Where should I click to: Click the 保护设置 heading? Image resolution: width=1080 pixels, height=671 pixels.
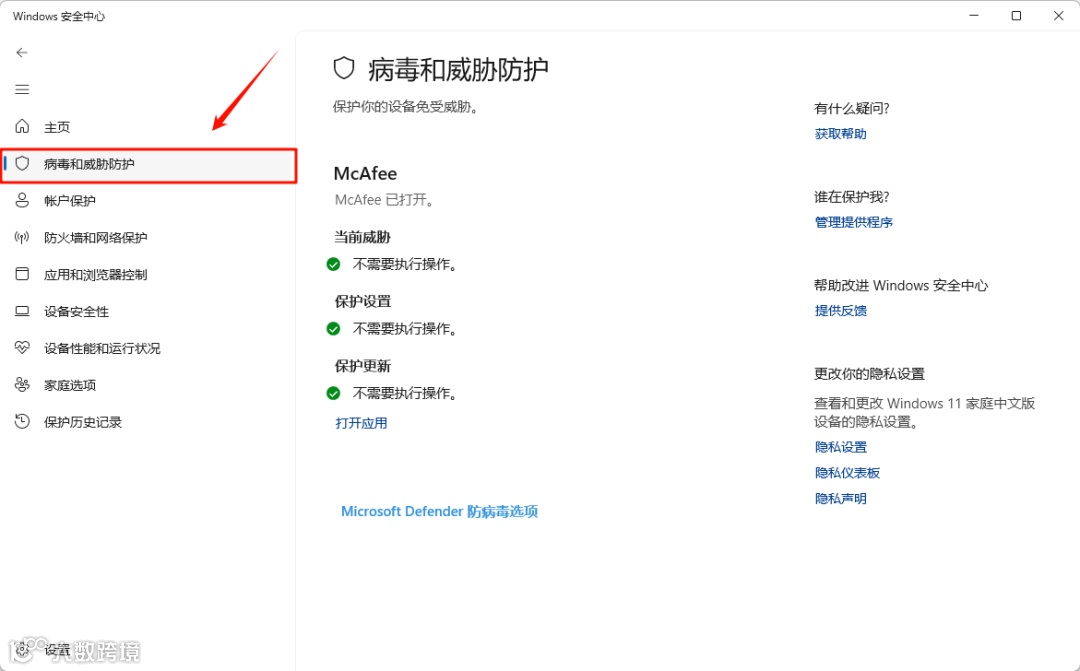(x=362, y=301)
